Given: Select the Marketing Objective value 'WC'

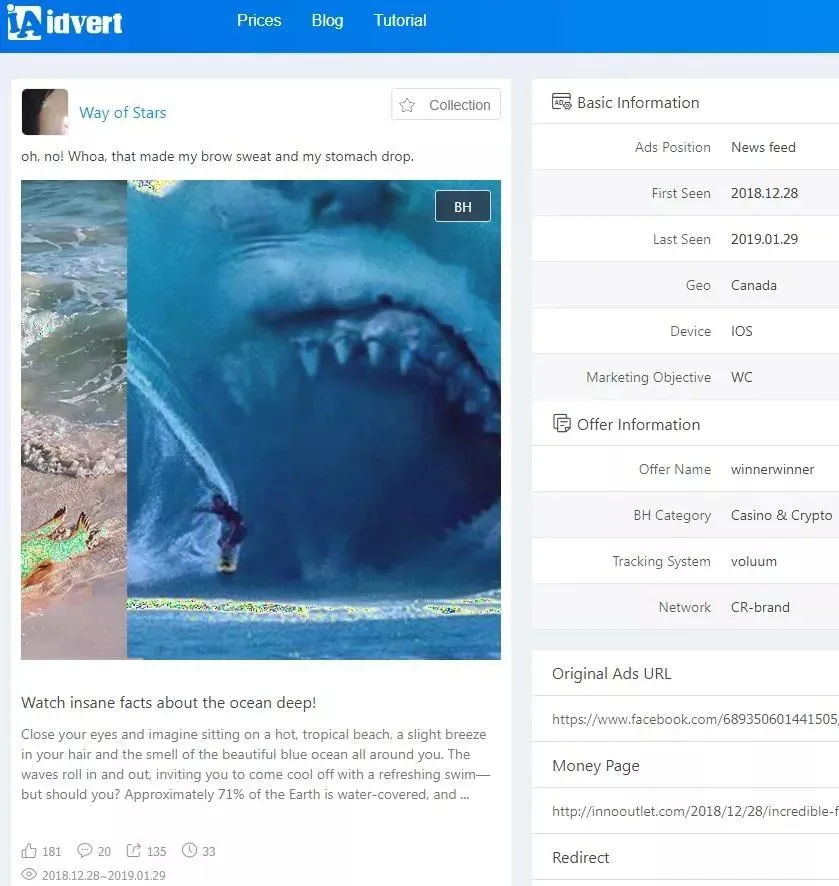Looking at the screenshot, I should click(x=742, y=377).
